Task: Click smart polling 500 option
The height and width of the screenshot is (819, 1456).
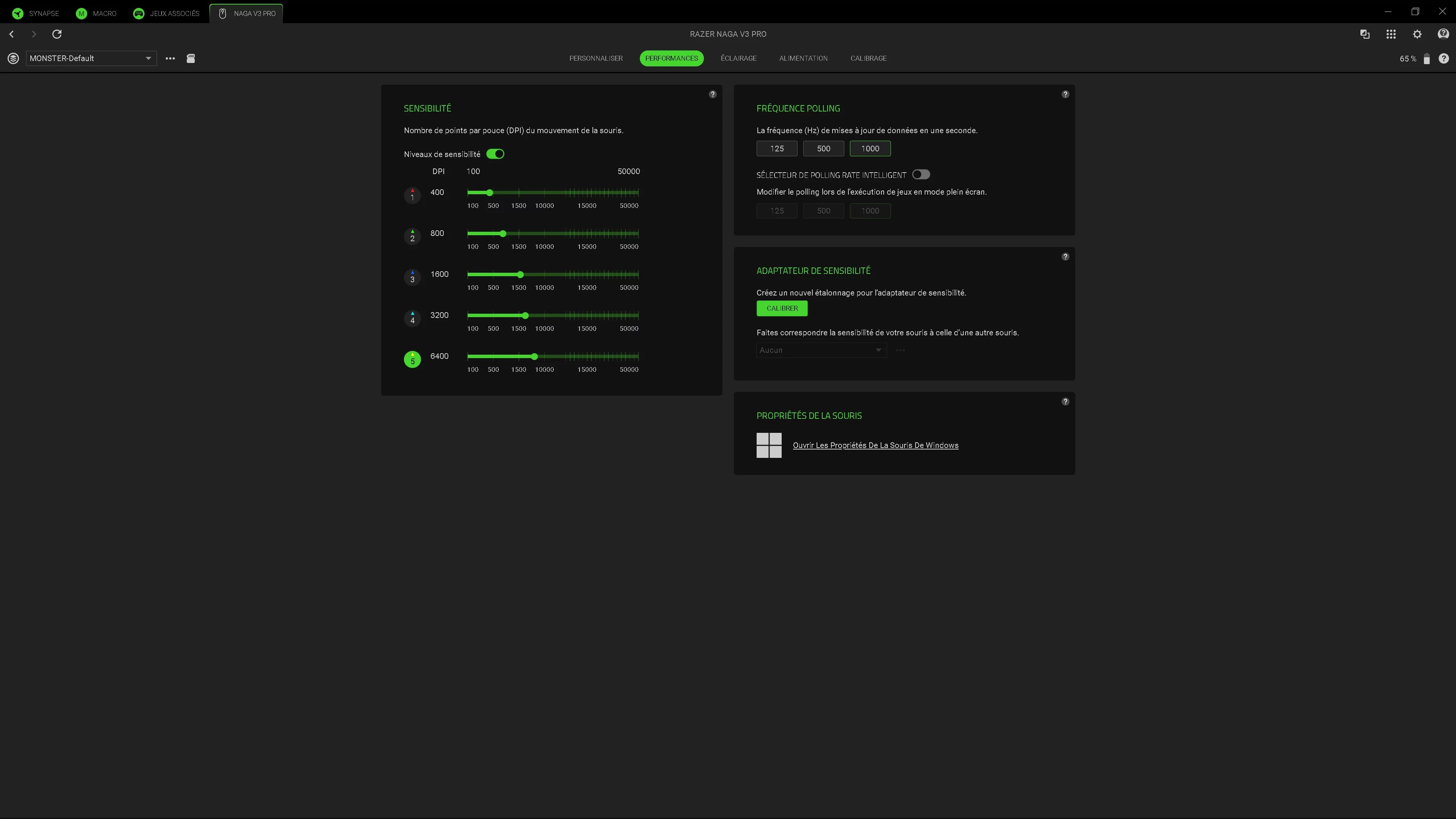Action: click(823, 211)
